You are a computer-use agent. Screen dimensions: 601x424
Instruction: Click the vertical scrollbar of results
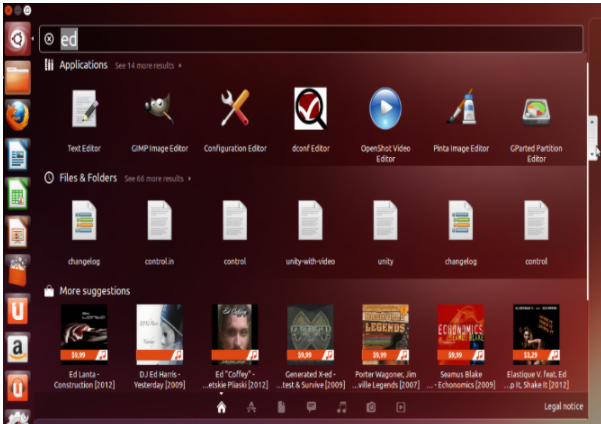click(x=587, y=180)
